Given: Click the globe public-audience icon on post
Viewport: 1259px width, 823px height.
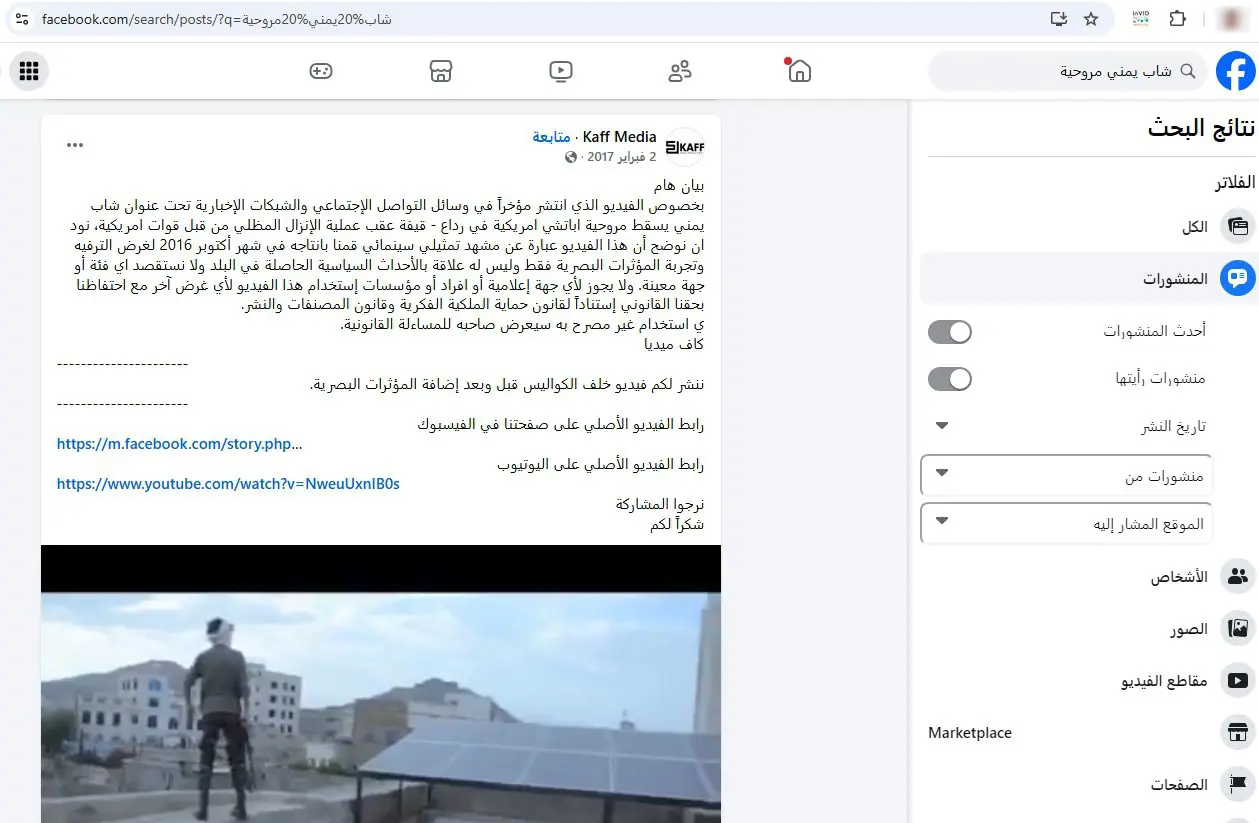Looking at the screenshot, I should pos(571,157).
